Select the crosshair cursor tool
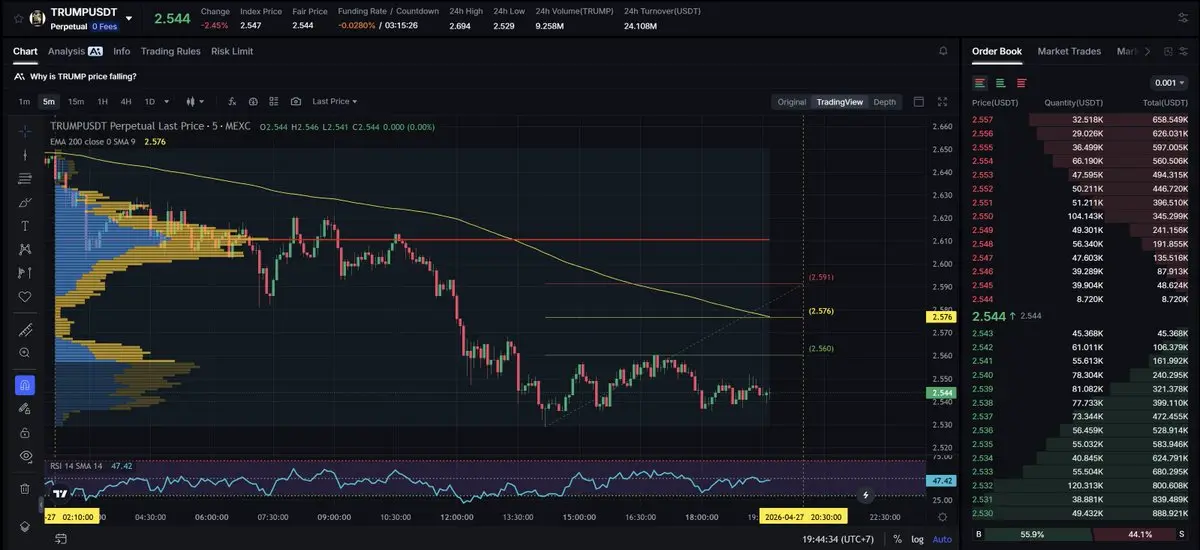 pos(25,131)
